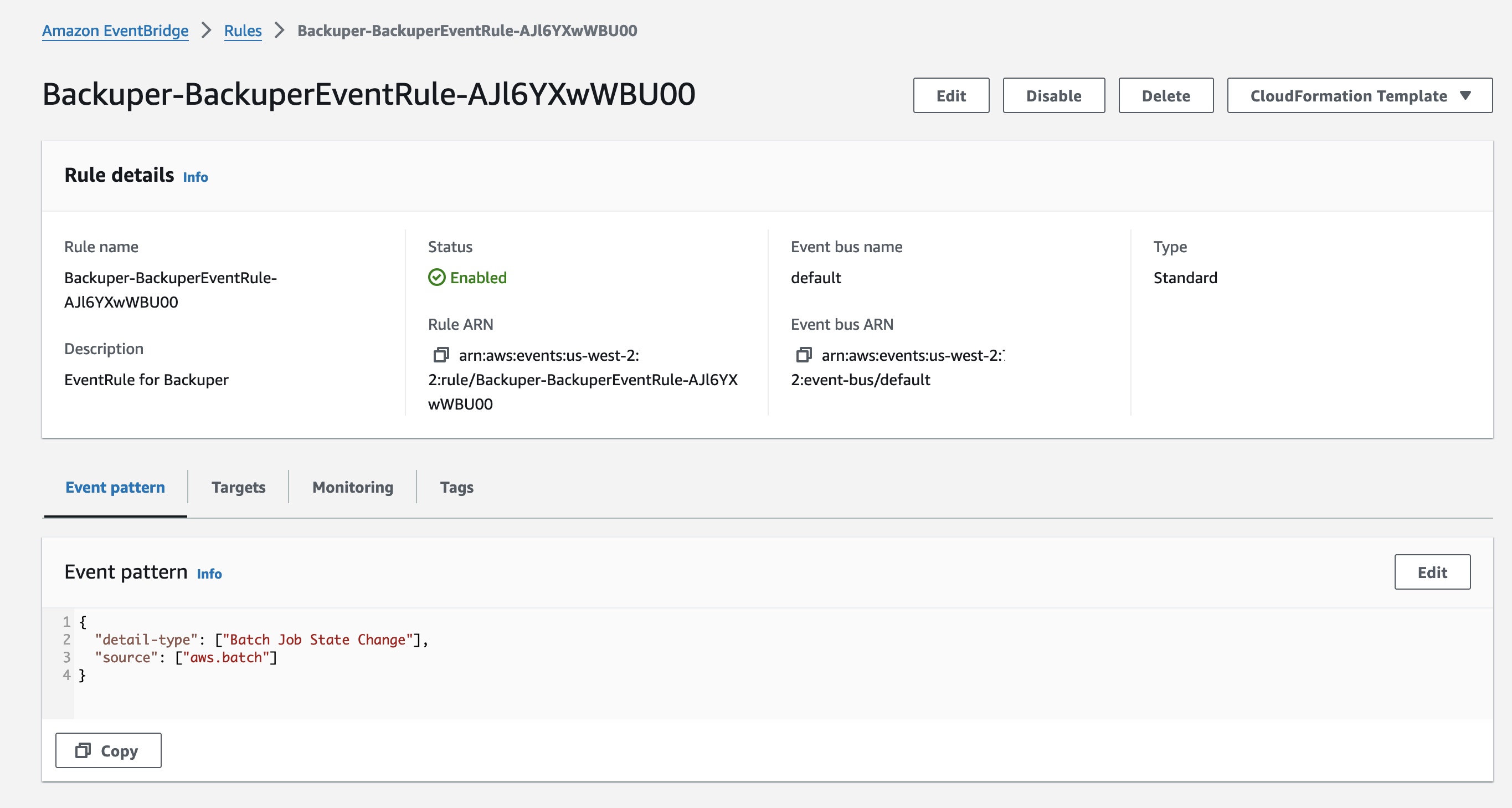Delete the Backuper event rule
This screenshot has width=1512, height=808.
[x=1166, y=95]
